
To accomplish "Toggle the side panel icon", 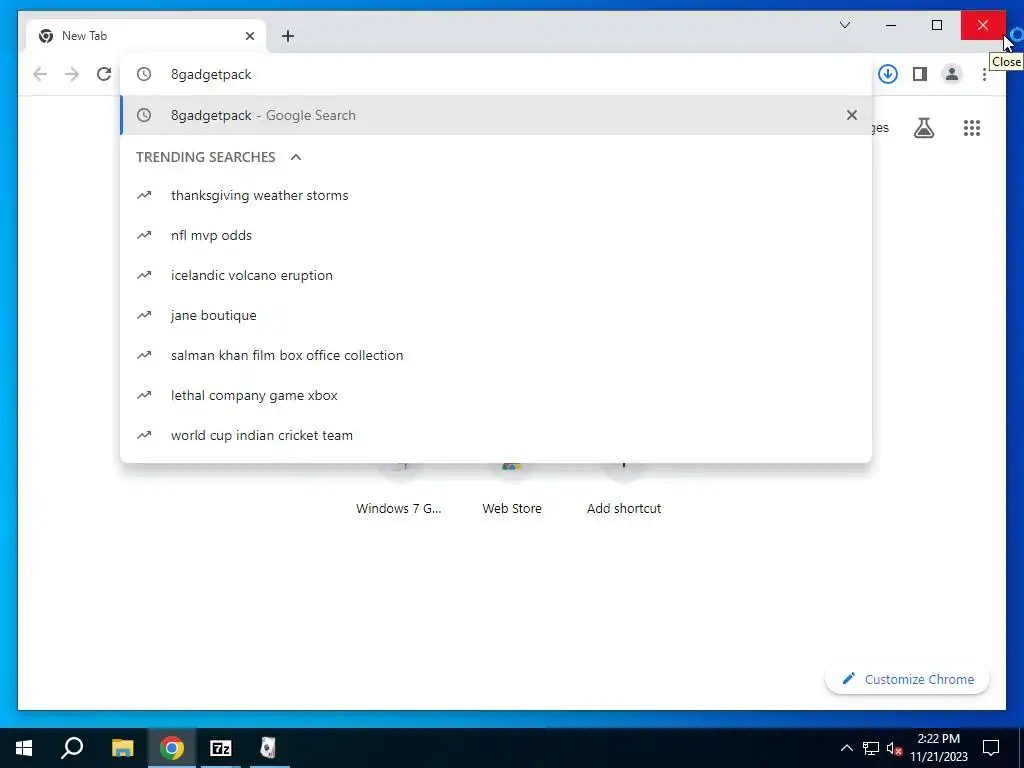I will point(920,74).
